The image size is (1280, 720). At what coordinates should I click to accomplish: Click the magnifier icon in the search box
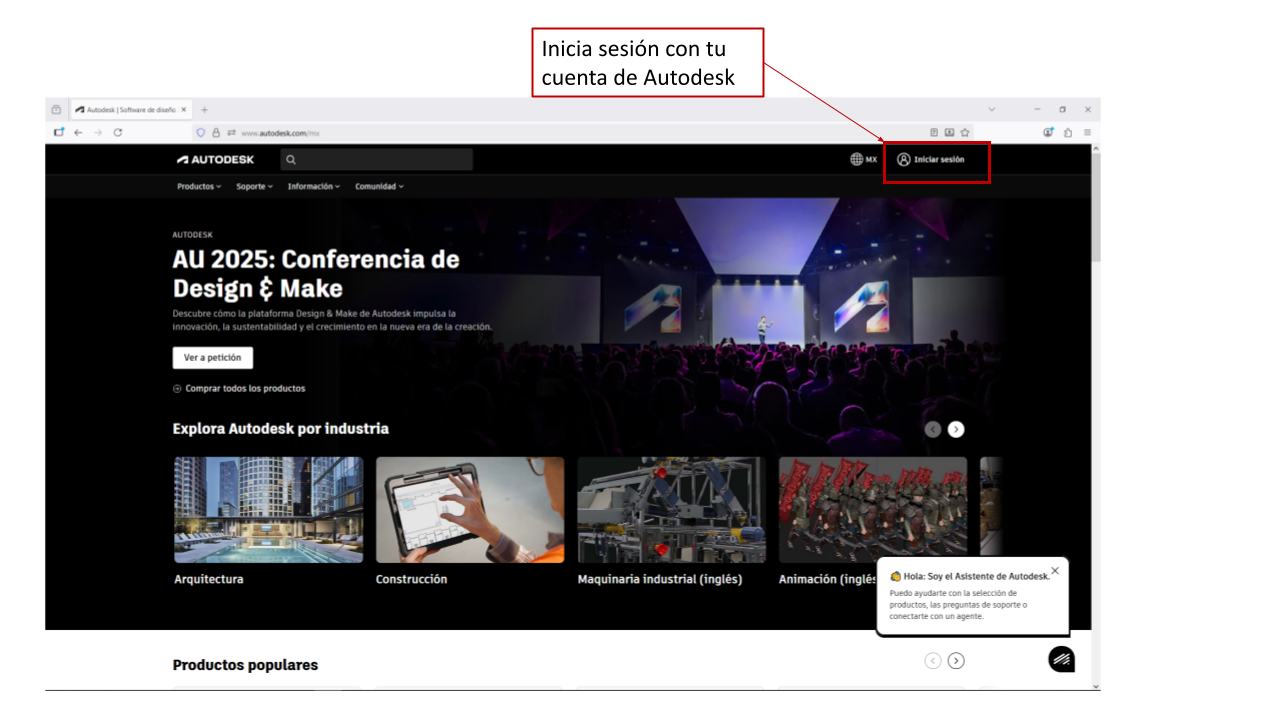point(290,160)
